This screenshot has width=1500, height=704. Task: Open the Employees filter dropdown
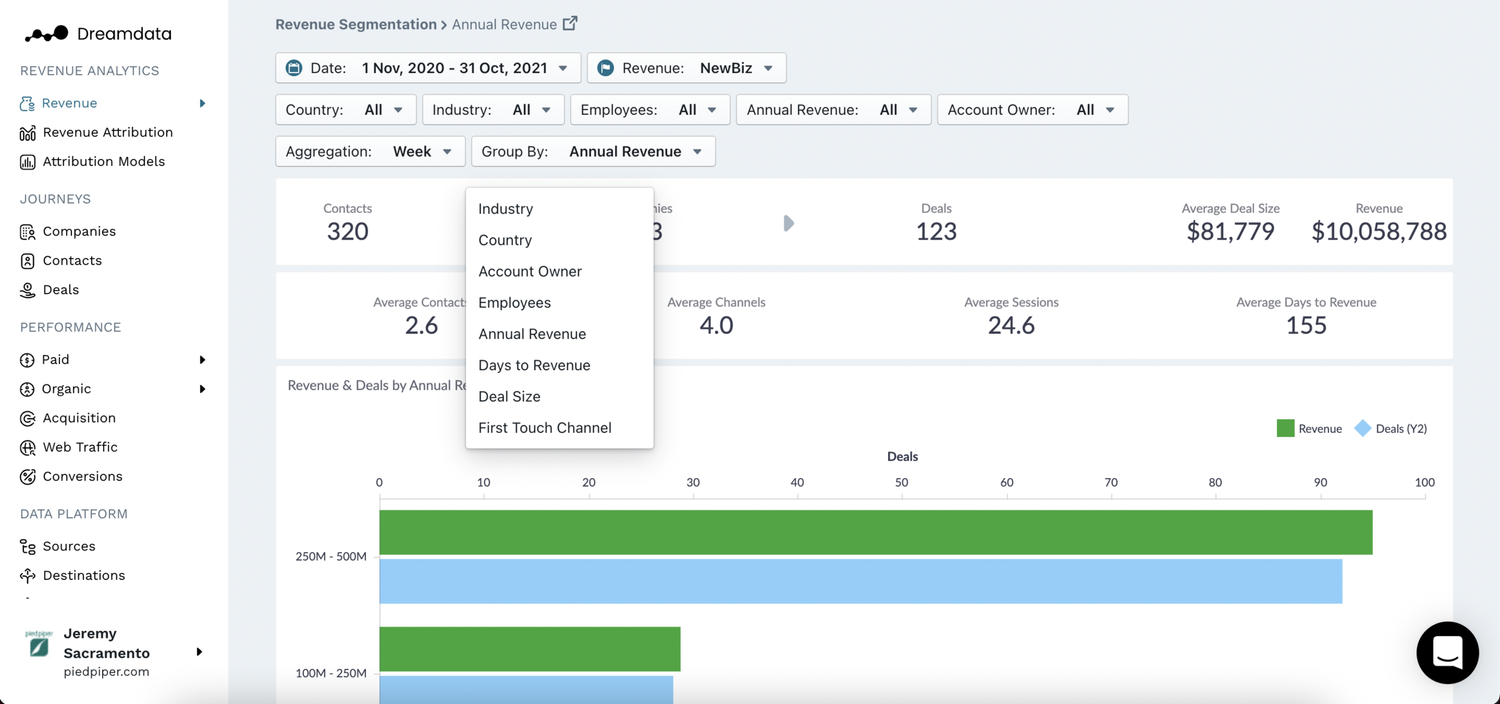click(650, 110)
